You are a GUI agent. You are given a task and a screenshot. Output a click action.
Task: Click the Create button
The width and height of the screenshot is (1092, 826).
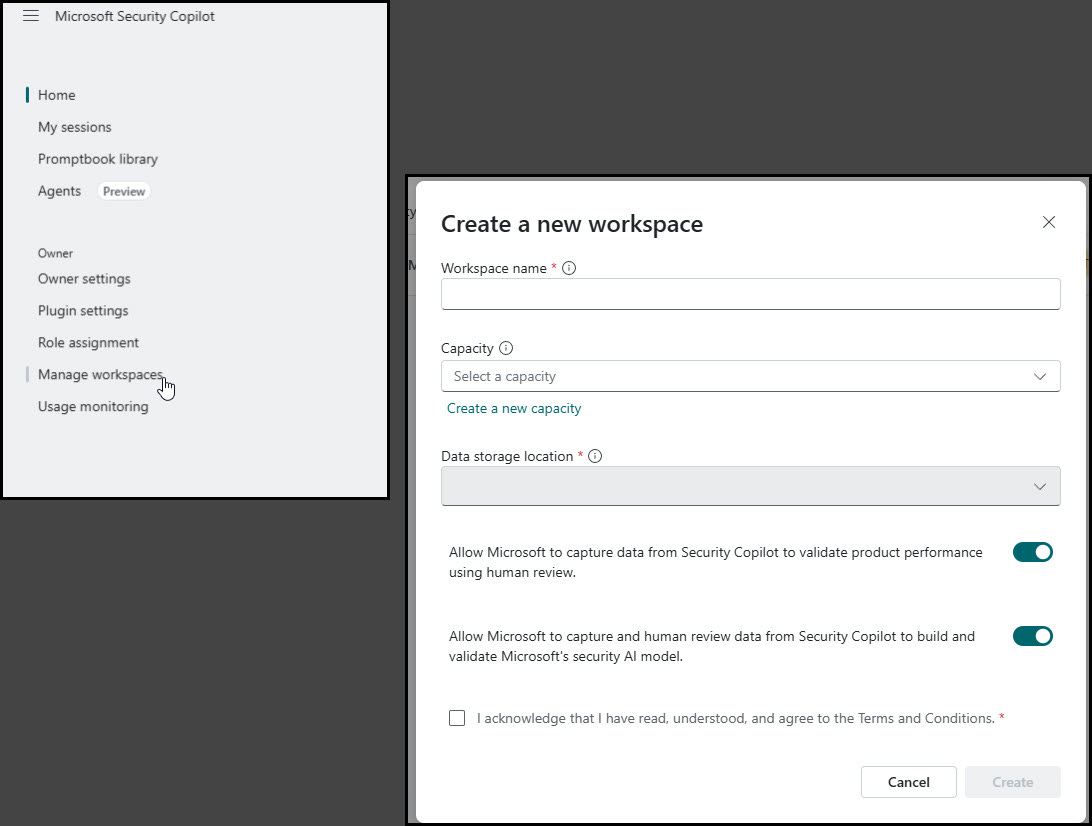[1013, 782]
